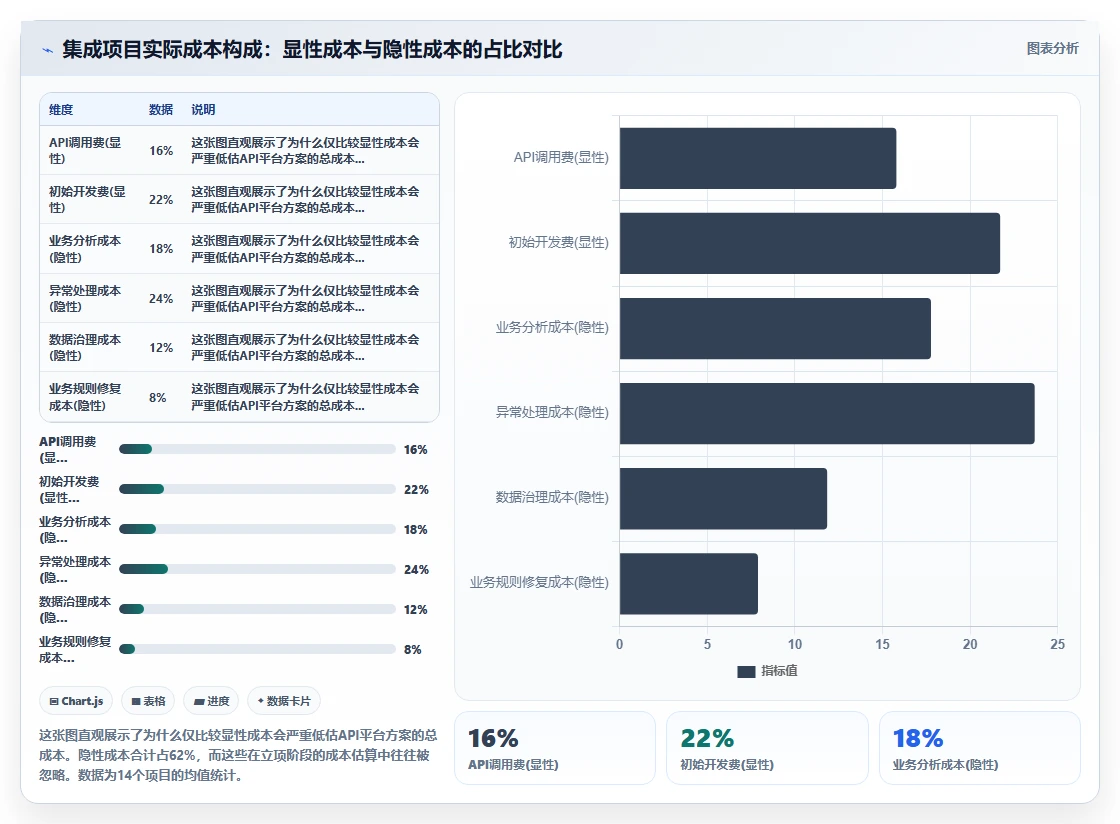Click the 图表分析 label in the header
The image size is (1120, 824).
click(x=1052, y=49)
